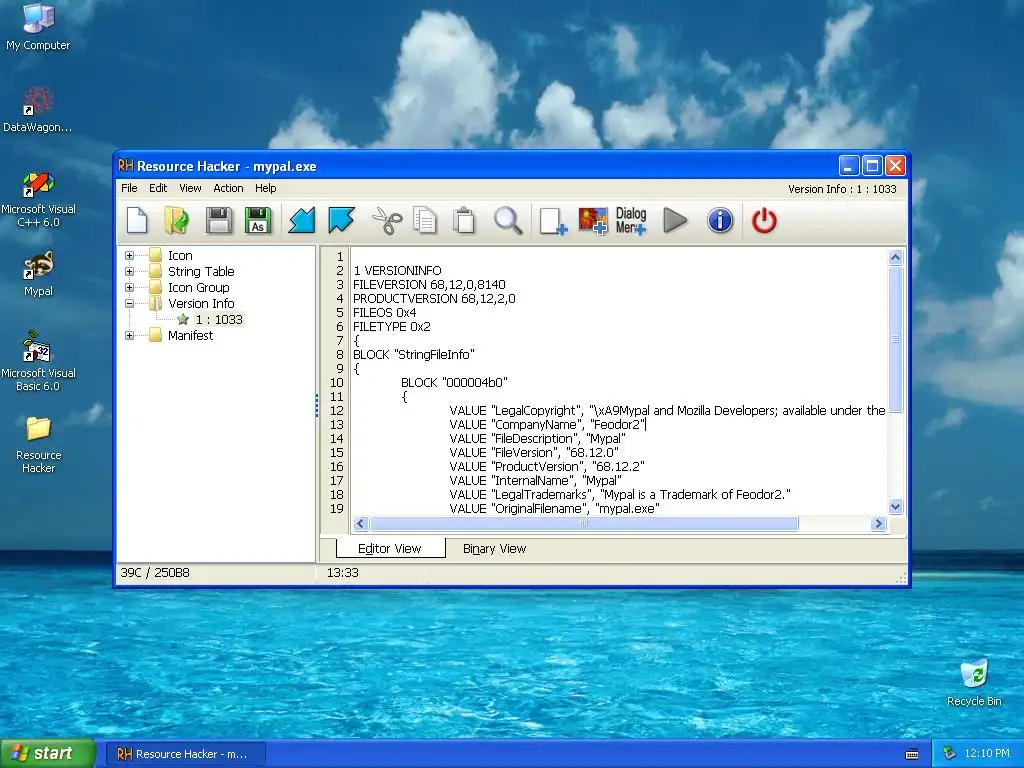Open the Microsoft Visual Basic 6.0 shortcut

[38, 361]
